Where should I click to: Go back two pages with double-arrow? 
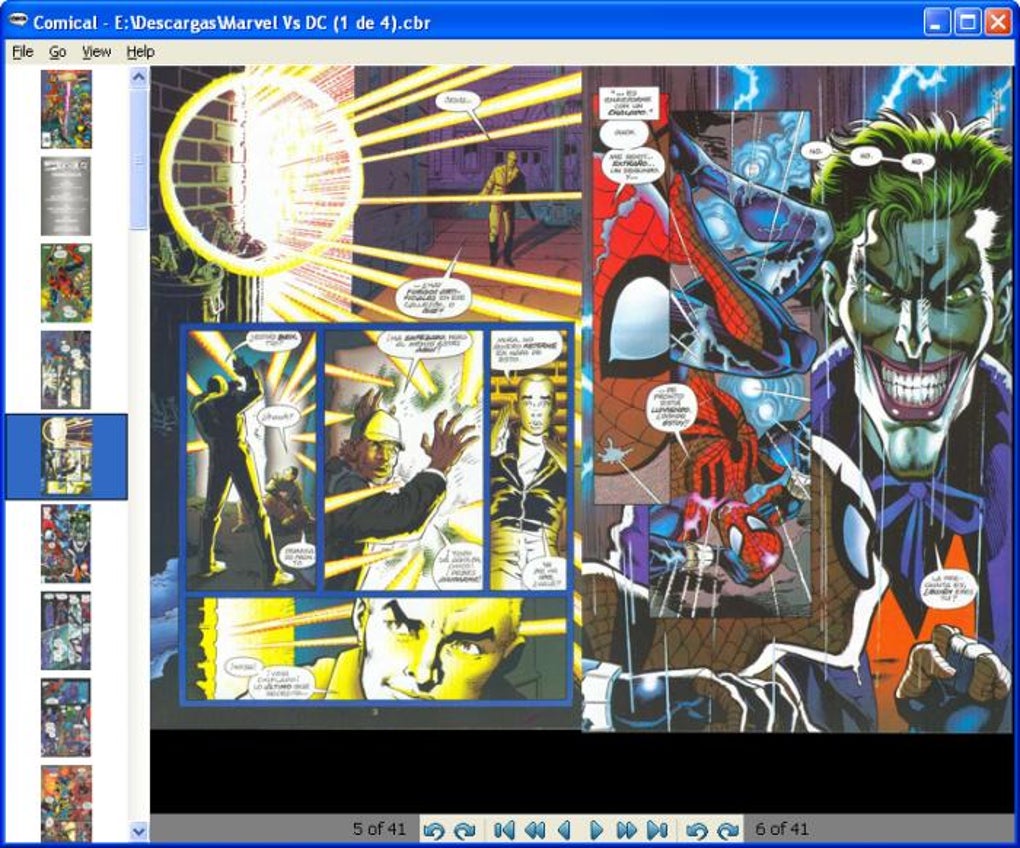tap(534, 830)
